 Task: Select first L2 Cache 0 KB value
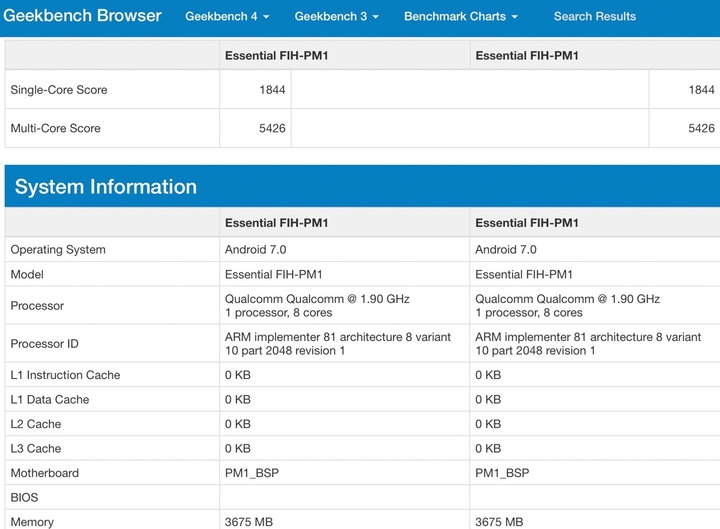click(x=238, y=424)
